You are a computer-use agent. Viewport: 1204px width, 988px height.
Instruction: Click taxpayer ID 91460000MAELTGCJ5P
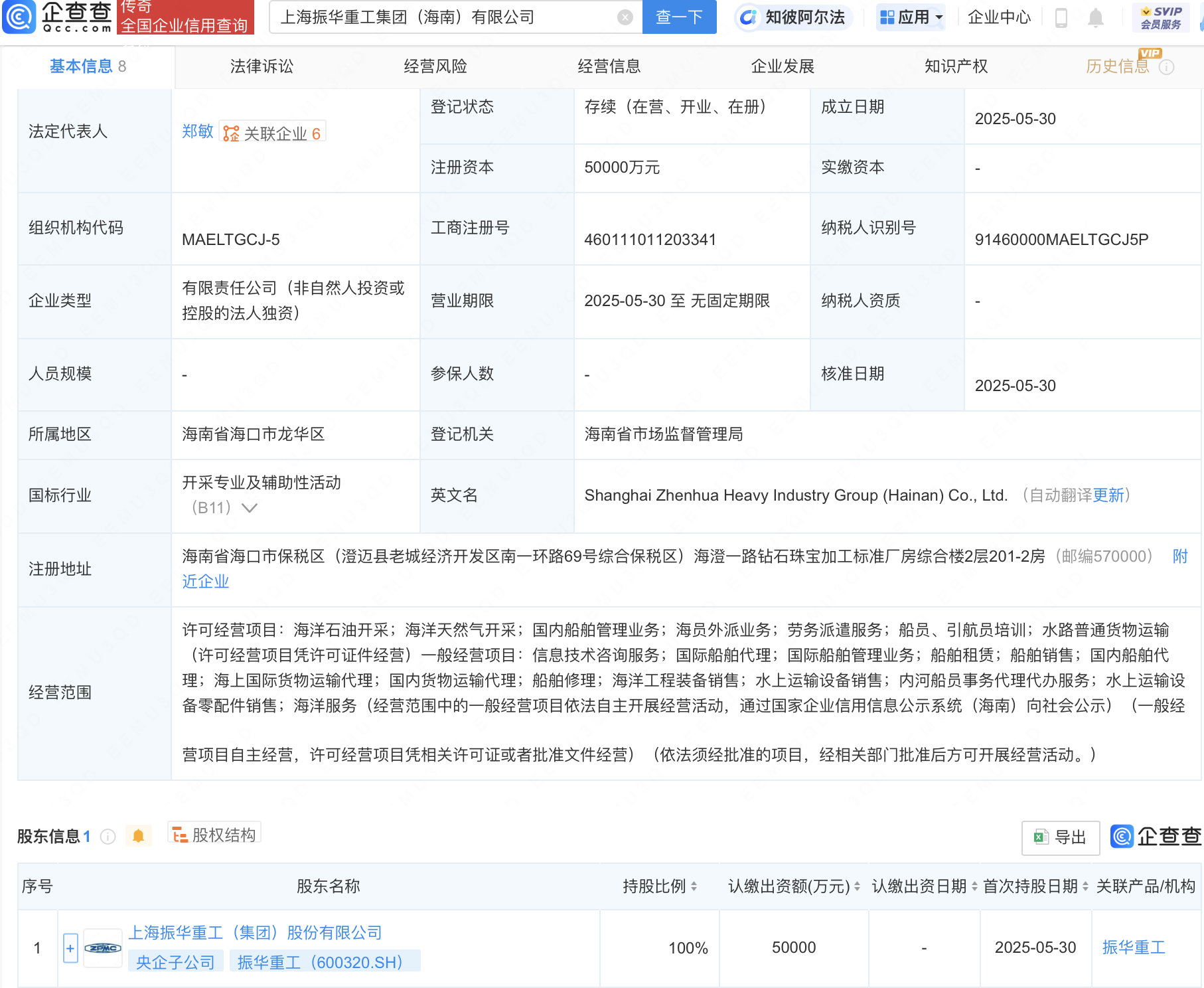point(1061,240)
